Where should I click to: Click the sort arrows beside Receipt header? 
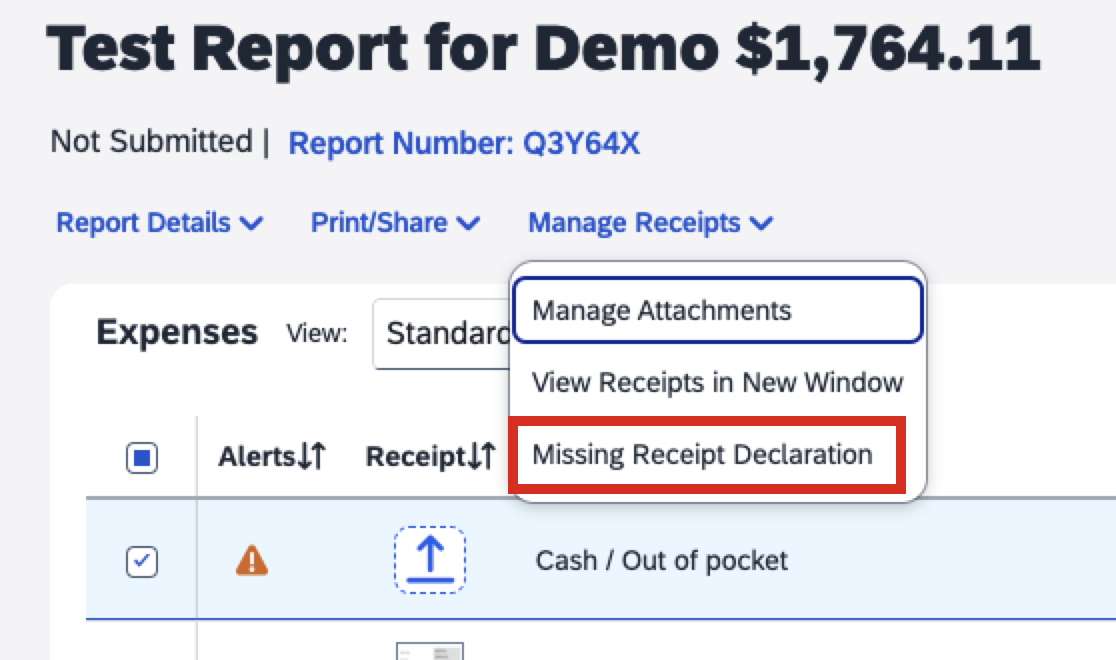(x=482, y=457)
